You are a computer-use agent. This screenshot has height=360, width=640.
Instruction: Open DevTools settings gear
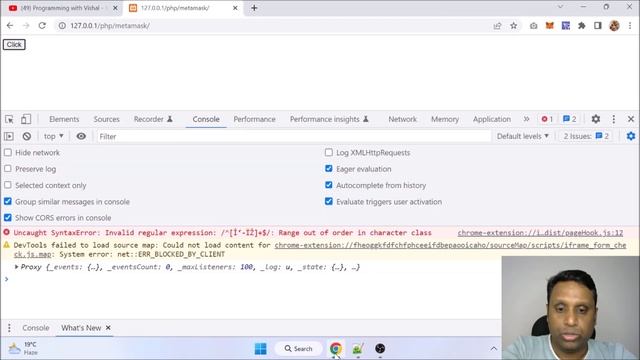click(x=596, y=119)
